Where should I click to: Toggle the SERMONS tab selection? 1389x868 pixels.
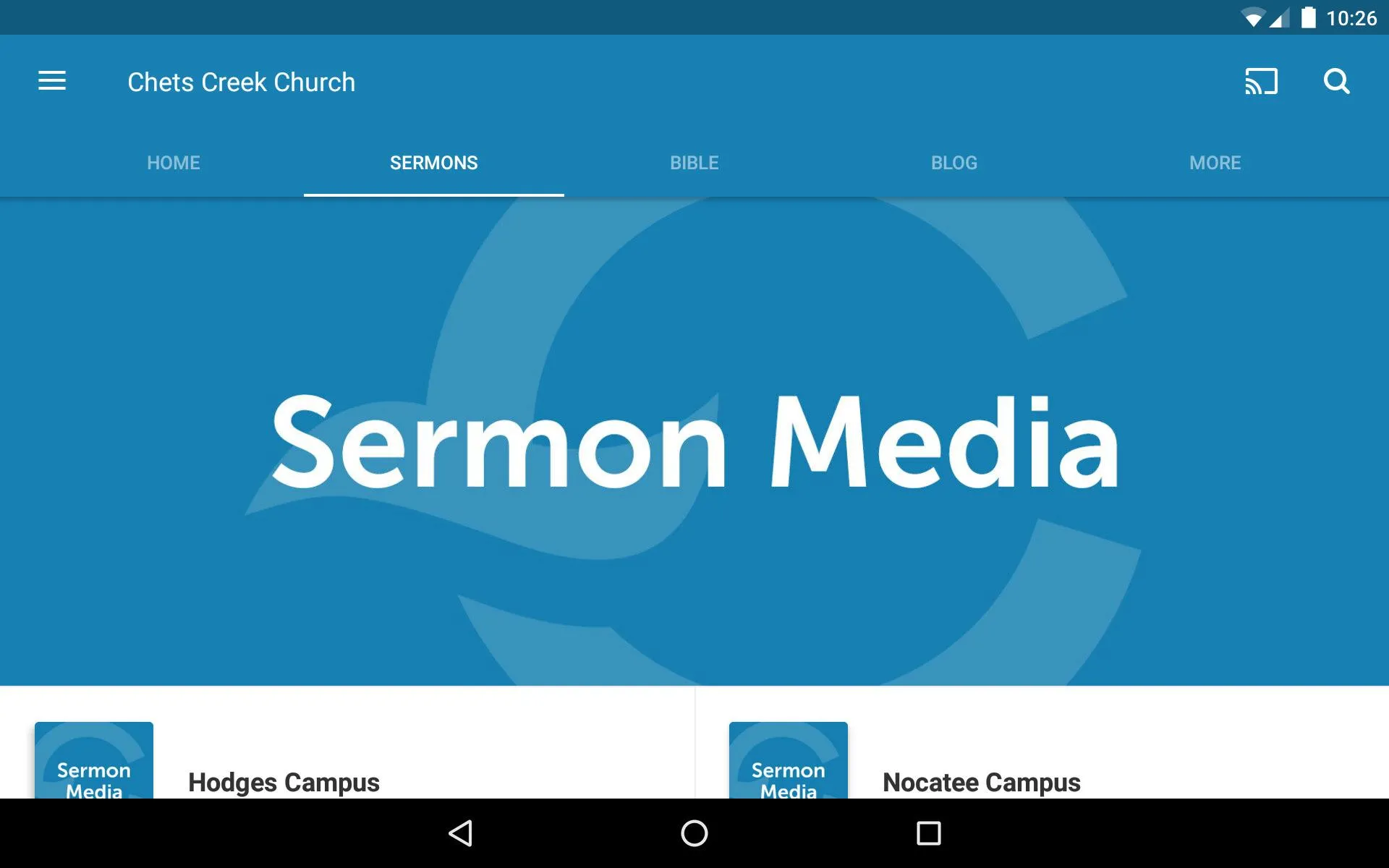433,162
